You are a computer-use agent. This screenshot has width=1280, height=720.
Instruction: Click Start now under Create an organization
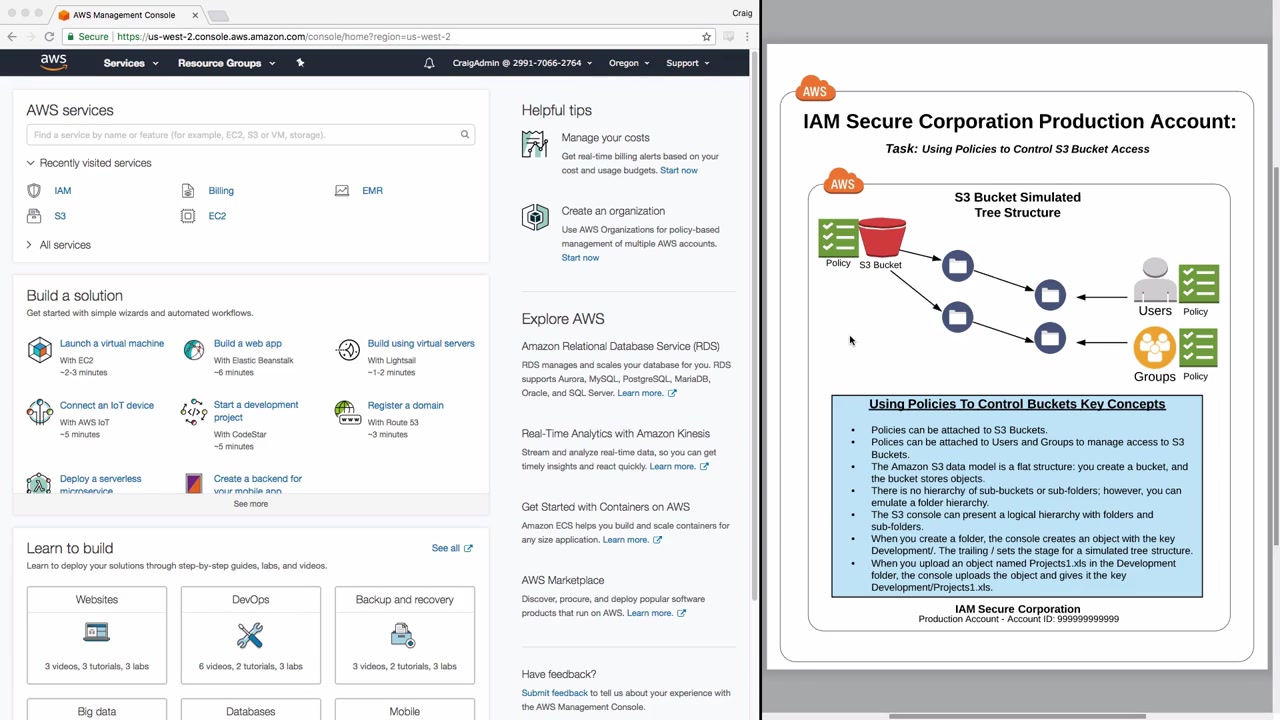click(x=580, y=258)
